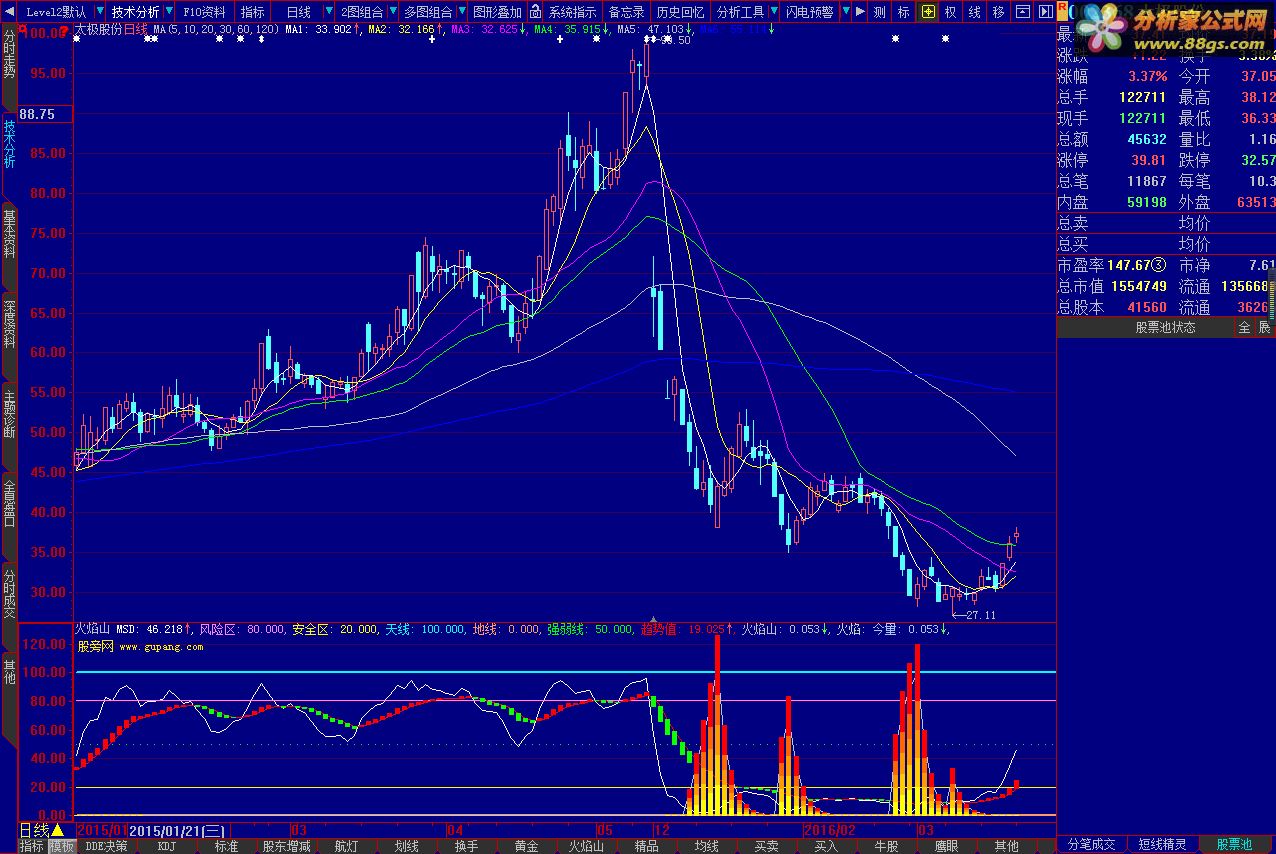Screen dimensions: 1276x854
Task: Click the 2015/01/21(三) date field
Action: point(178,829)
